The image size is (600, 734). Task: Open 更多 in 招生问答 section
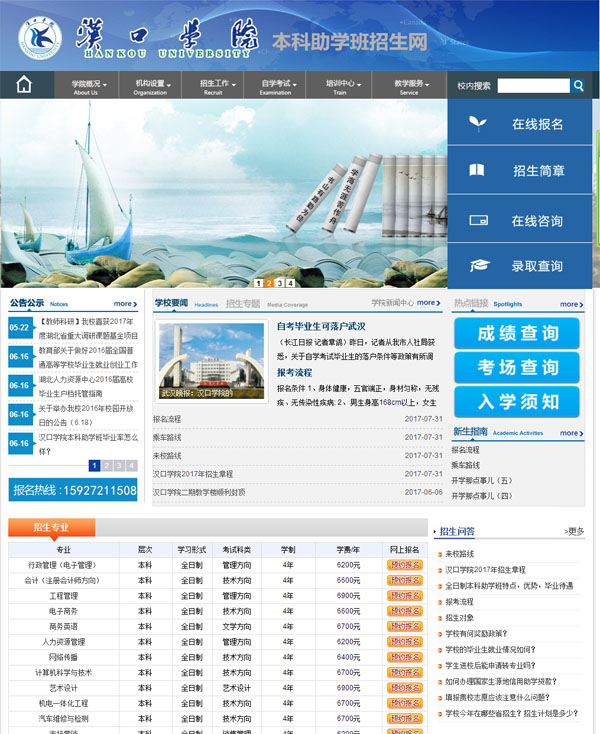(x=574, y=531)
